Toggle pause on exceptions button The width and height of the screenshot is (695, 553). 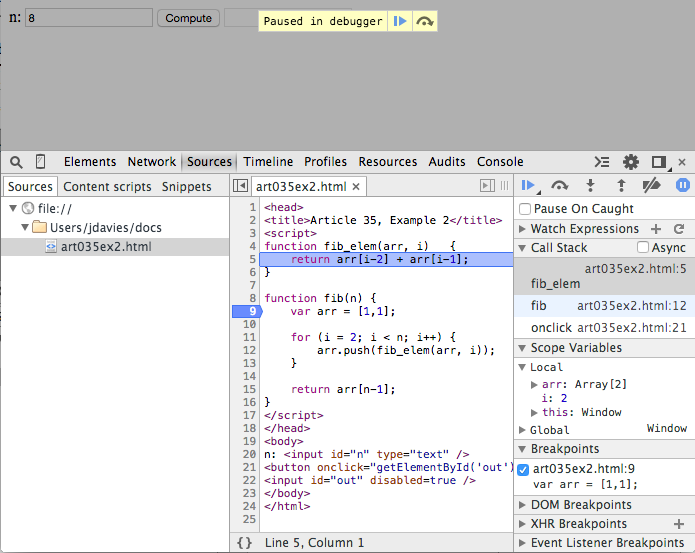pos(683,185)
